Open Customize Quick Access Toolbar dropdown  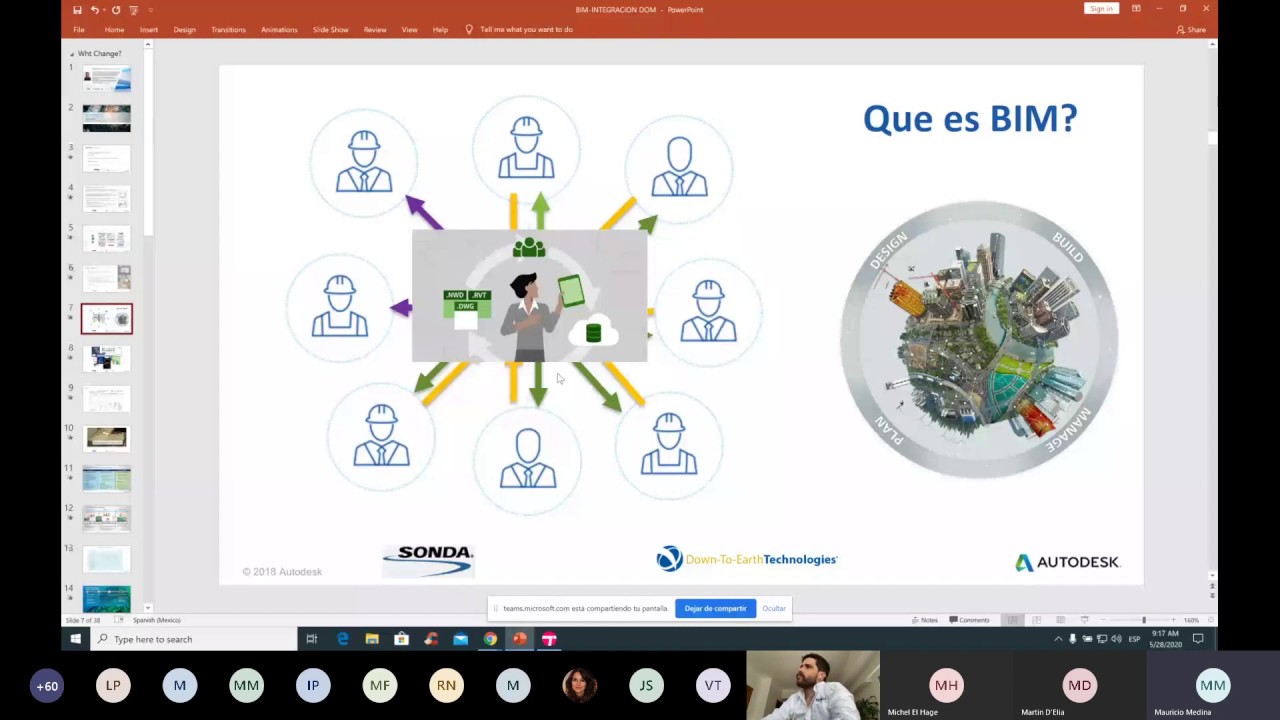coord(152,10)
